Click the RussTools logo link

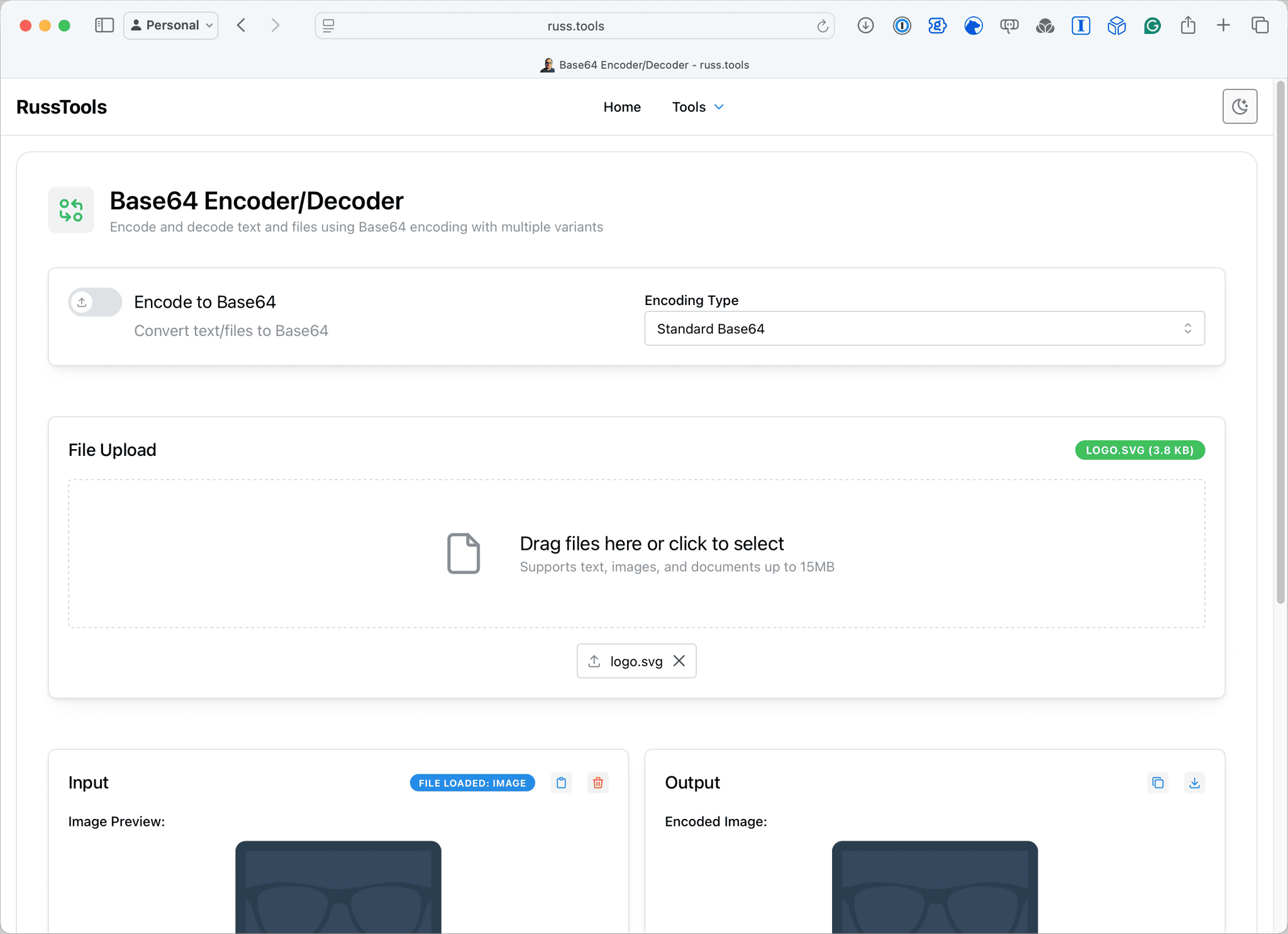[x=62, y=107]
